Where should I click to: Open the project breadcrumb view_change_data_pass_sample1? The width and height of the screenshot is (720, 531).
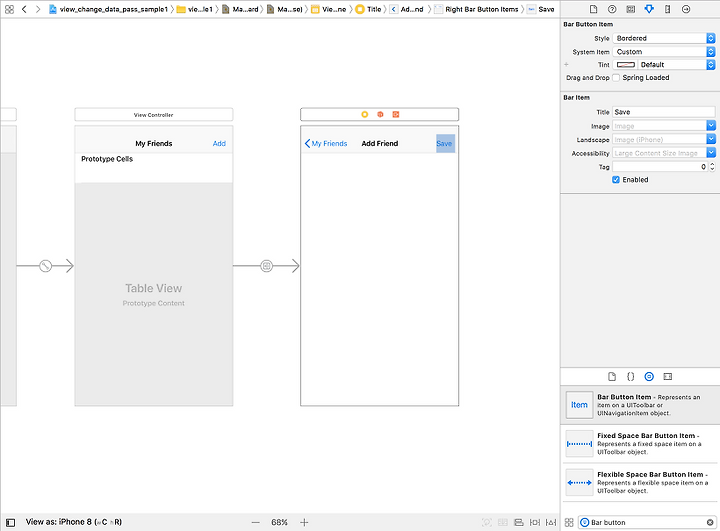(x=108, y=9)
